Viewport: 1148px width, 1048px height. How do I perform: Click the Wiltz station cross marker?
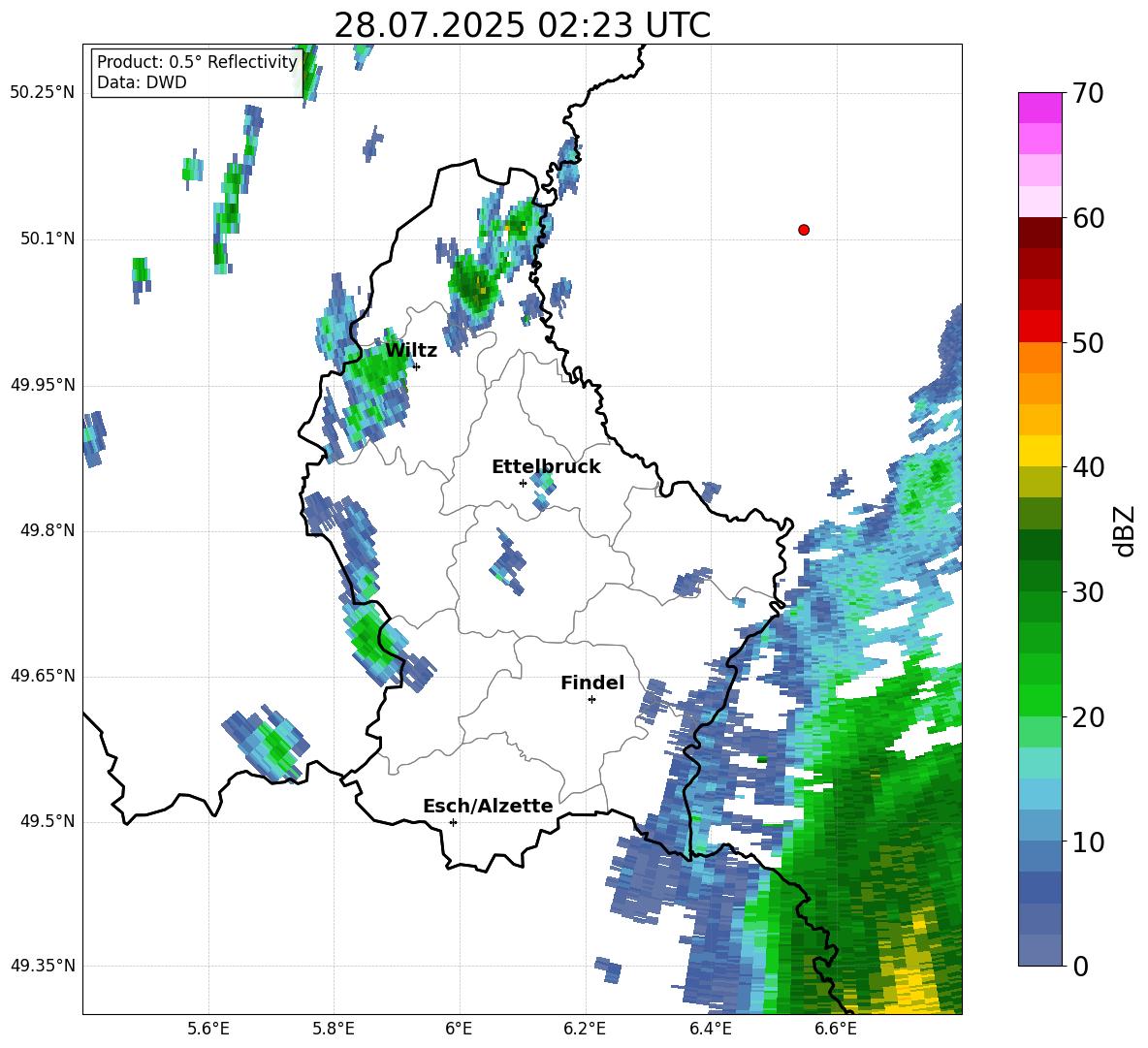pyautogui.click(x=416, y=366)
